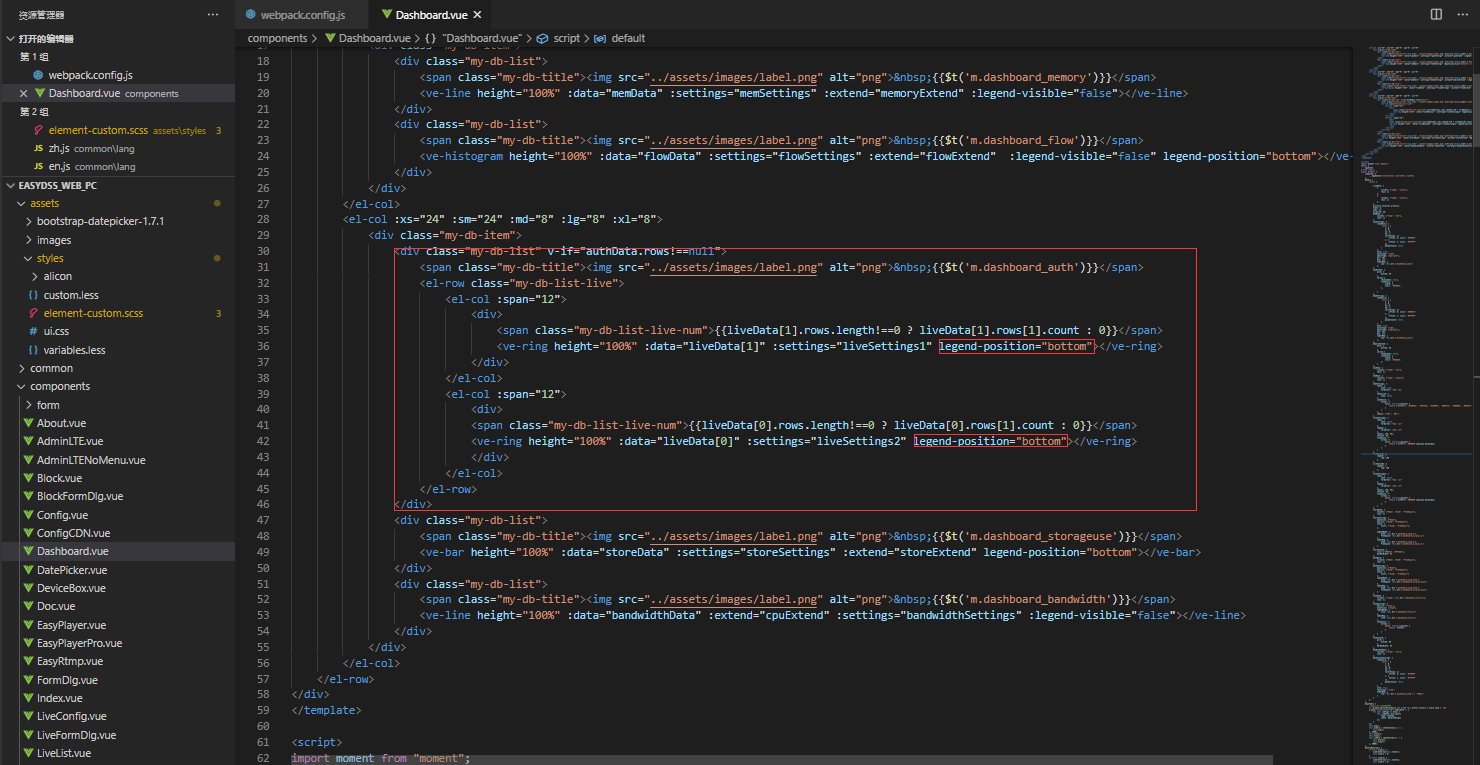Screen dimensions: 1480x765
Task: Select the 第 2 组 group header
Action: (x=118, y=112)
